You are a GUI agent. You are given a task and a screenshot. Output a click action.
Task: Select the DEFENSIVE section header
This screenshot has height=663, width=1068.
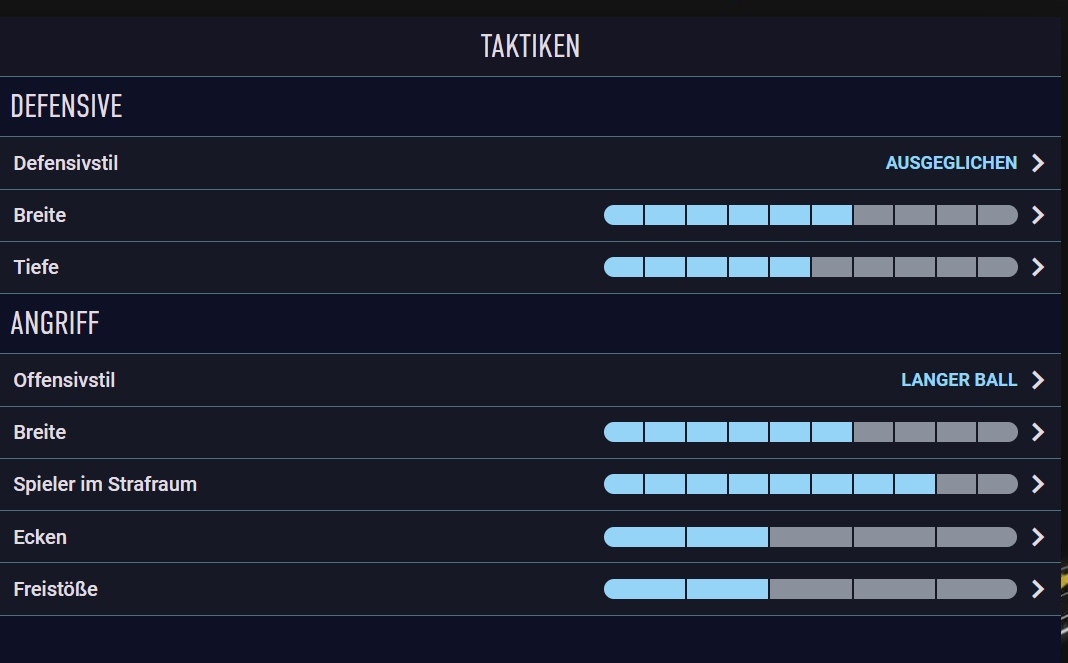point(66,106)
